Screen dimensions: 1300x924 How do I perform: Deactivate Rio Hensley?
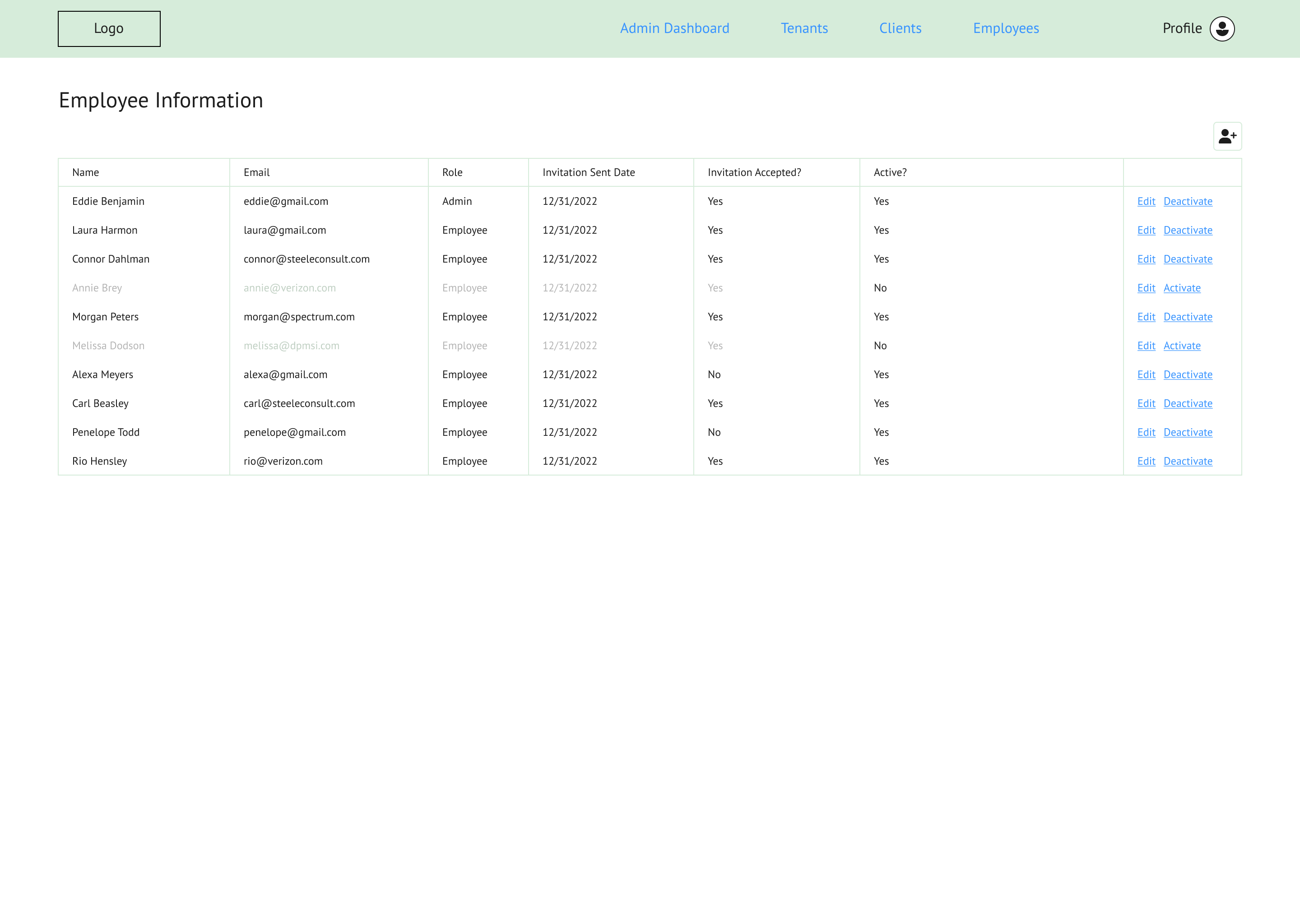point(1187,462)
